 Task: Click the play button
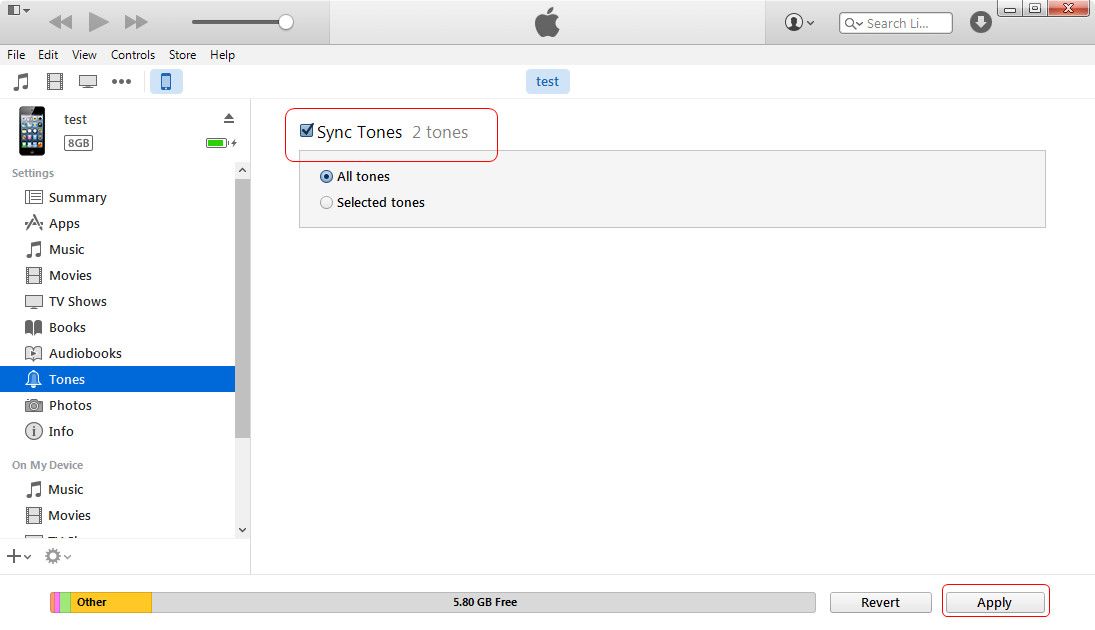tap(98, 22)
